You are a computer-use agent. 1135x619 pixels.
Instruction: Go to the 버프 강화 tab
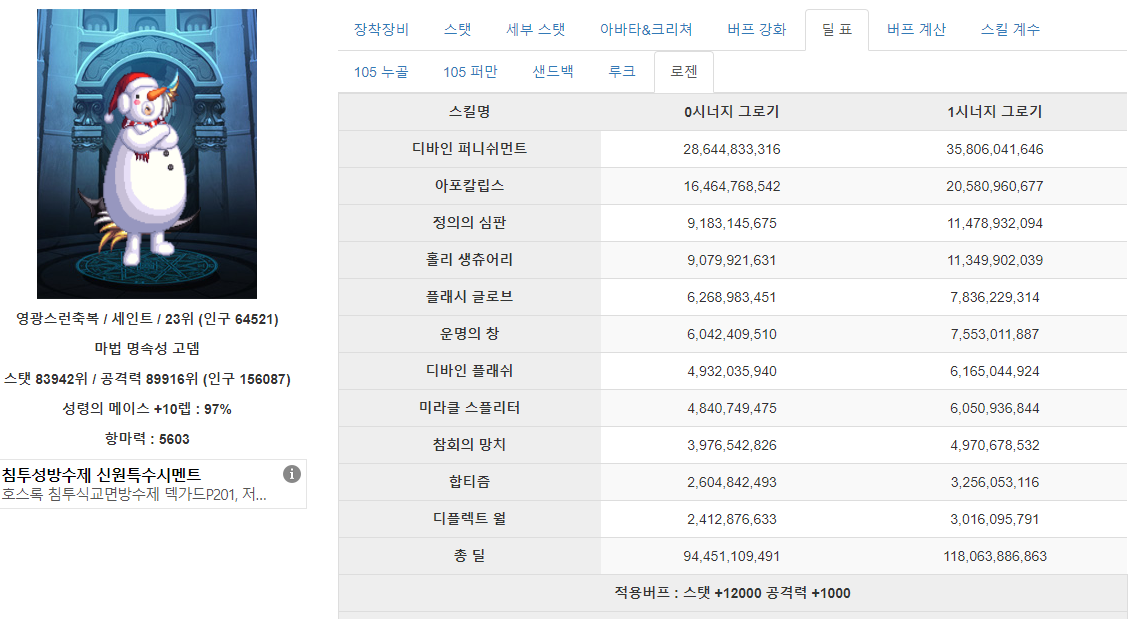756,30
